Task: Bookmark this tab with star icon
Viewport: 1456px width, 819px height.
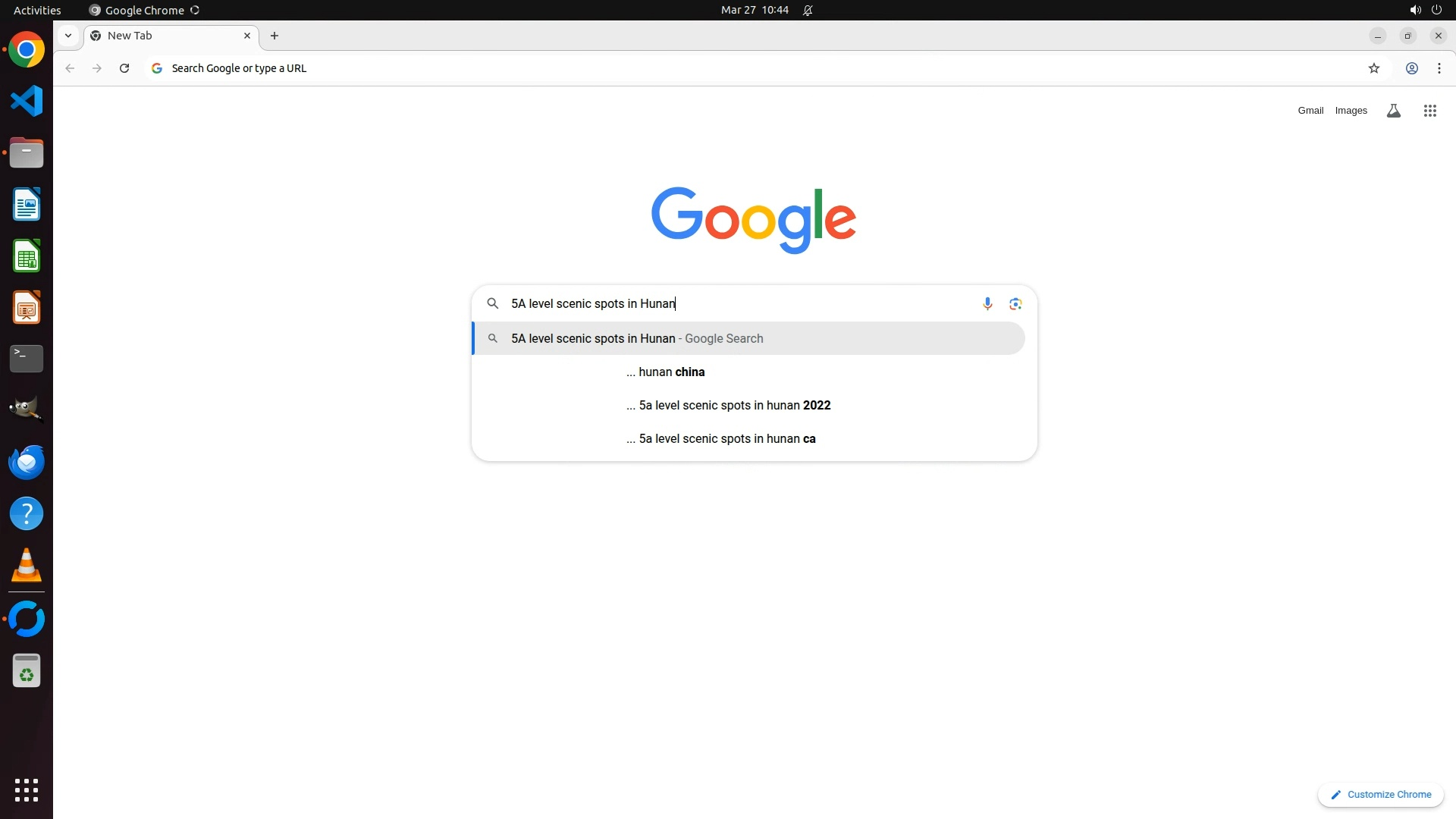Action: 1373,68
